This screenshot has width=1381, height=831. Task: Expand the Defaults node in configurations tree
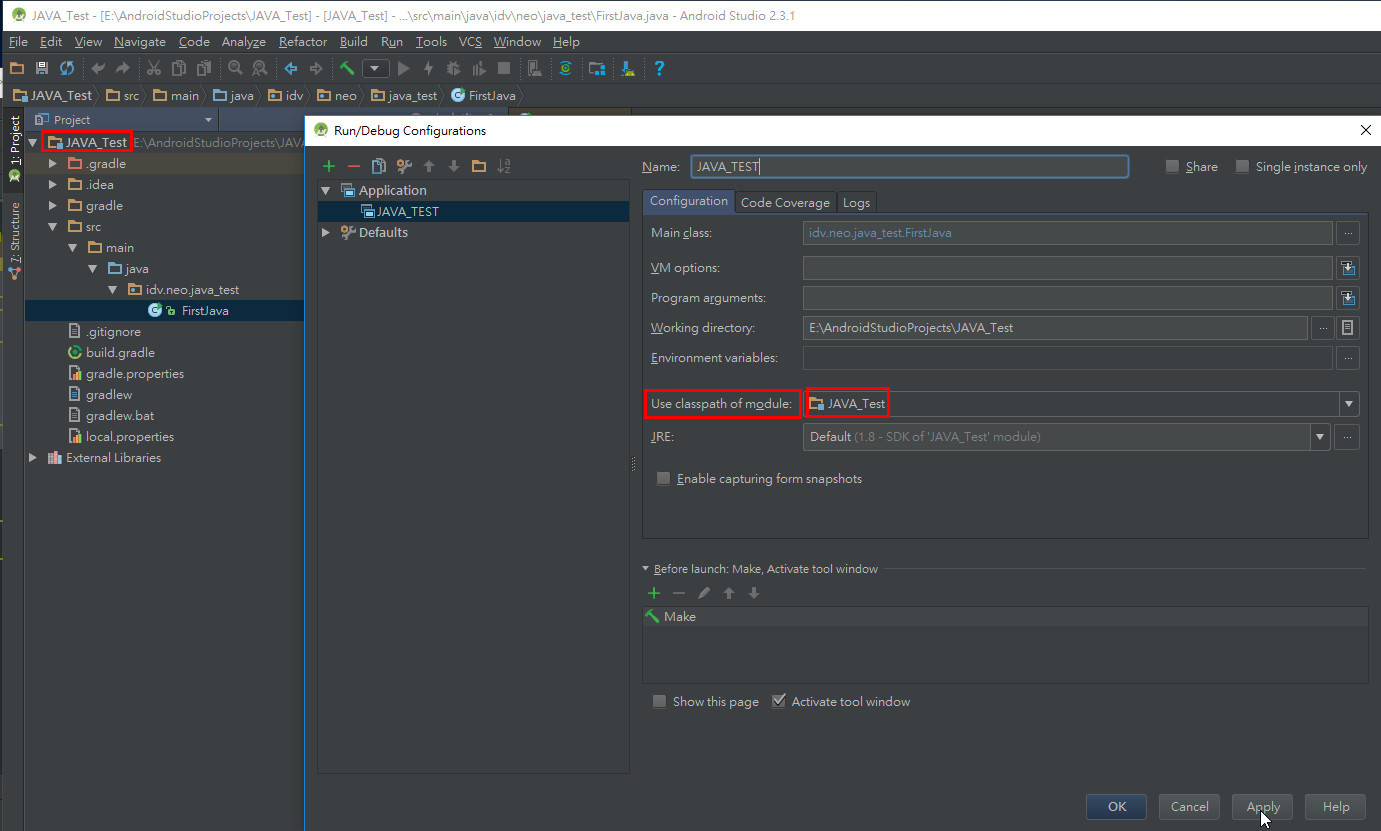point(326,232)
